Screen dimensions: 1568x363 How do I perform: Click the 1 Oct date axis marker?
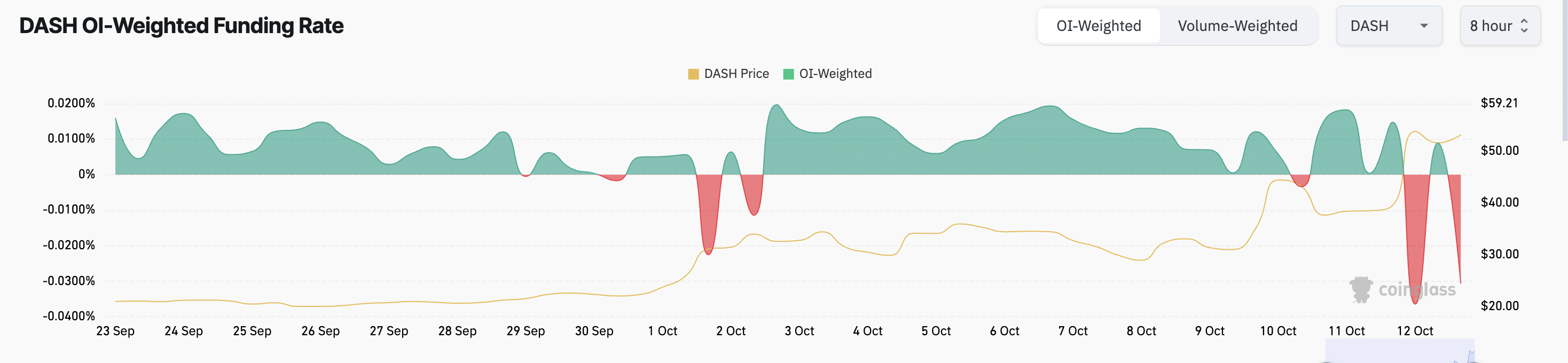click(662, 331)
